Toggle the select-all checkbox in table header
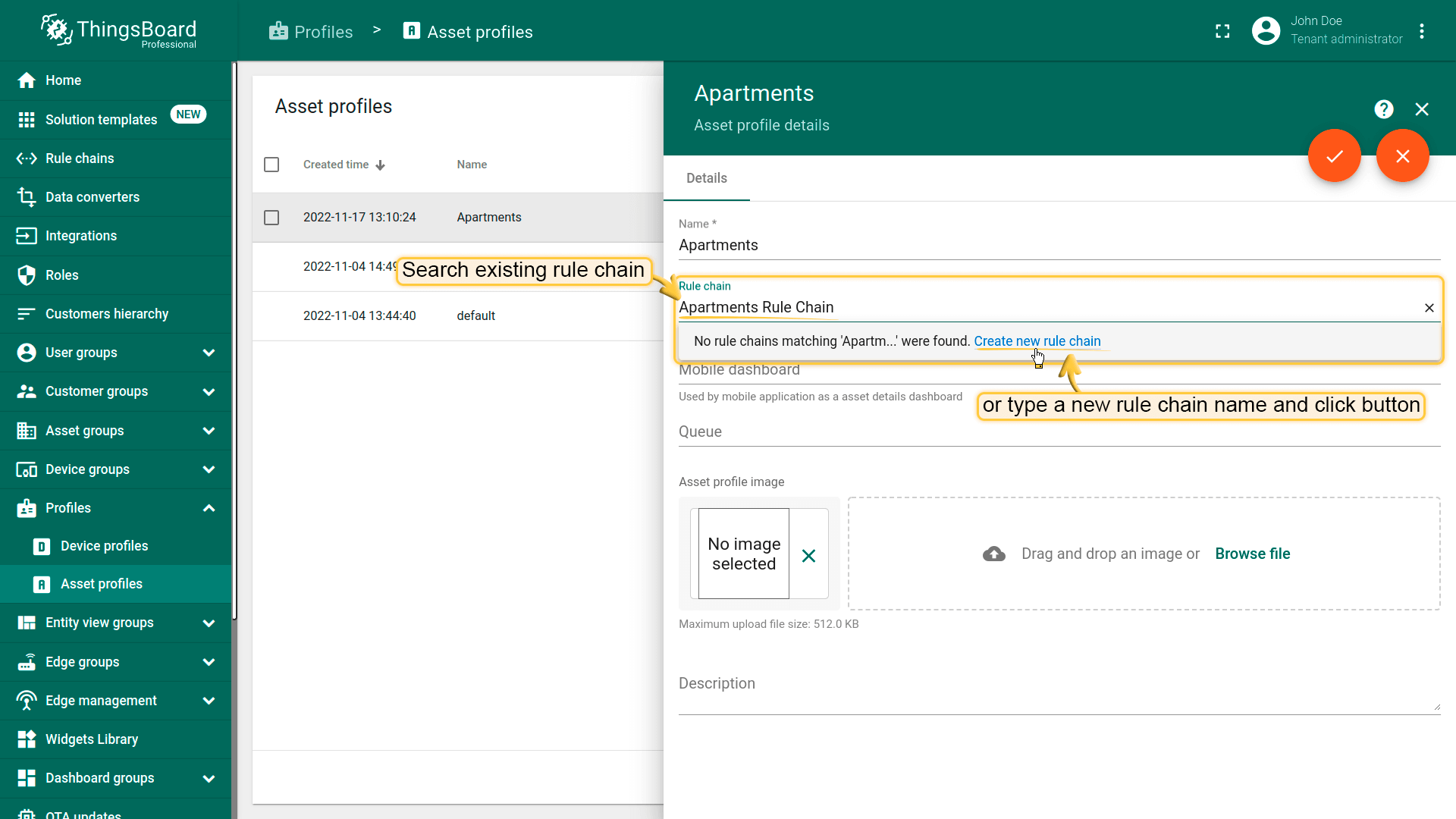Viewport: 1456px width, 819px height. (271, 165)
